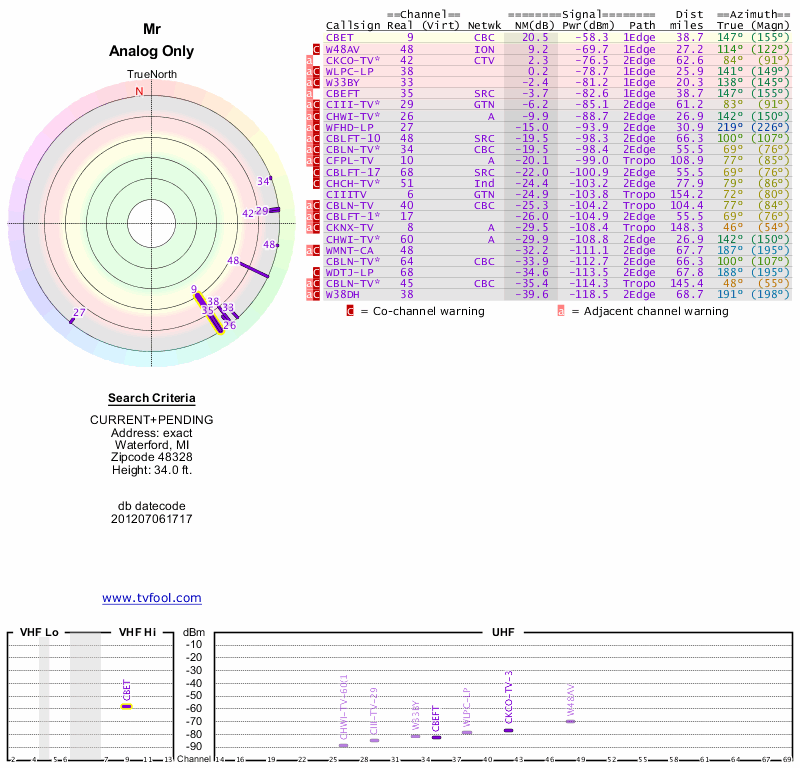800x768 pixels.
Task: Select the adjacent-channel icon beside CKCO-TV*
Action: pos(309,60)
